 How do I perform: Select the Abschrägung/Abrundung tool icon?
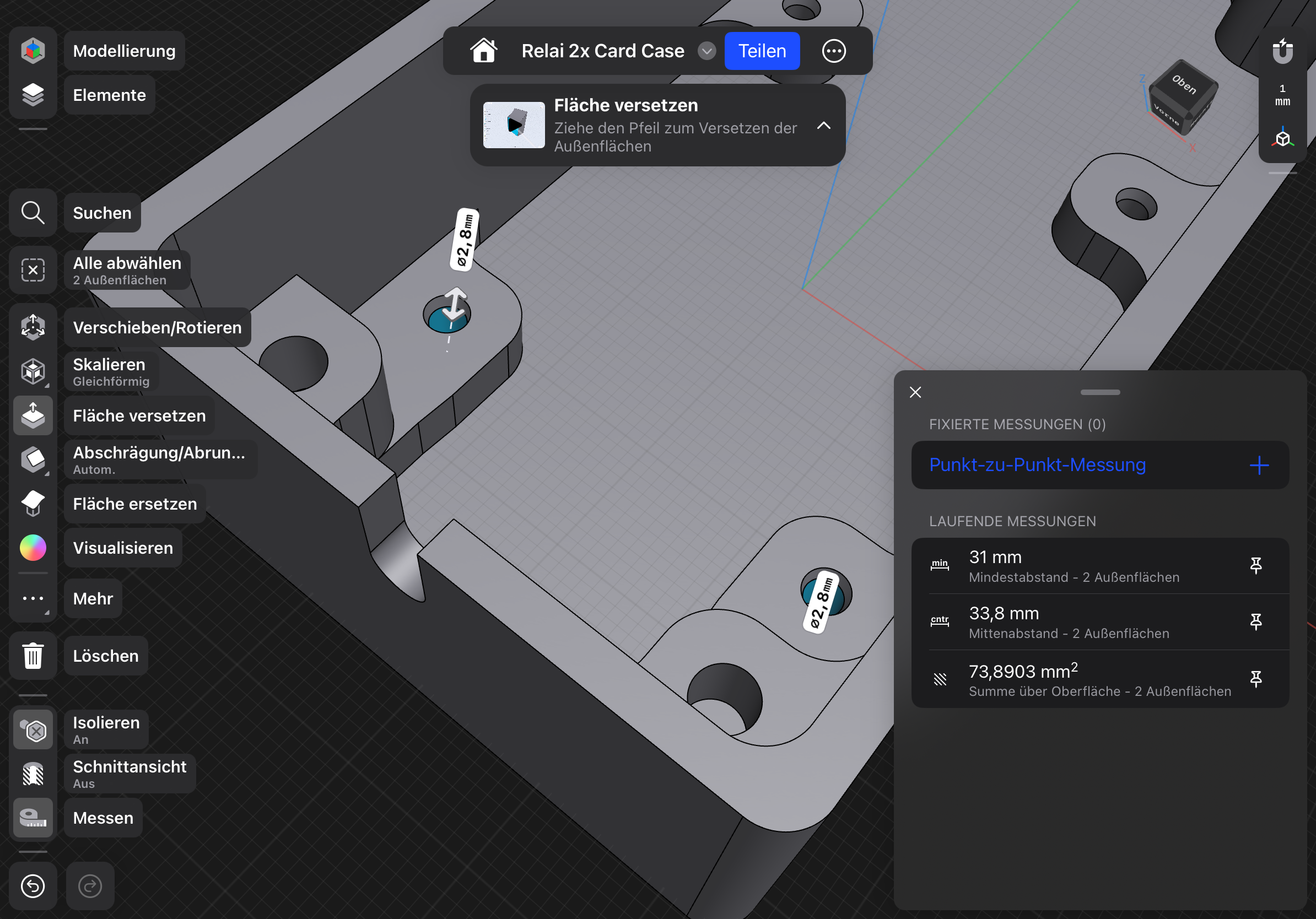33,459
